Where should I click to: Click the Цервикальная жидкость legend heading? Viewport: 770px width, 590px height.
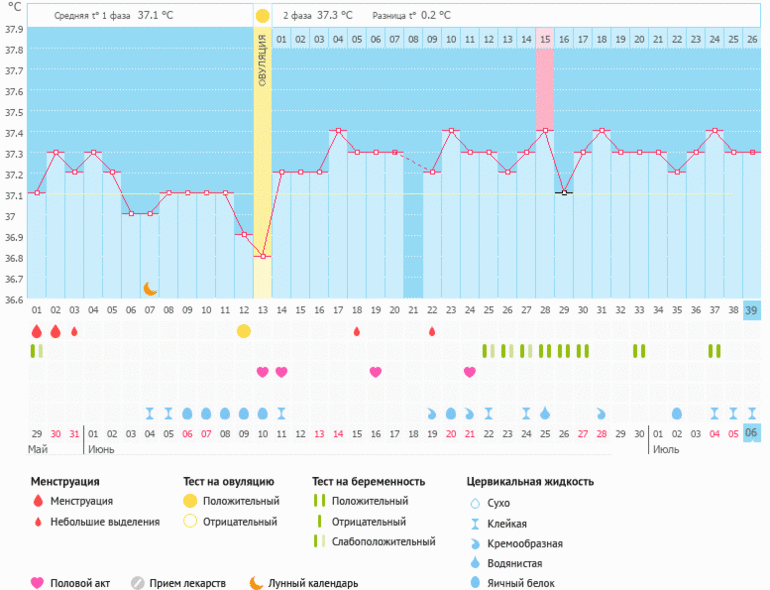tap(530, 481)
